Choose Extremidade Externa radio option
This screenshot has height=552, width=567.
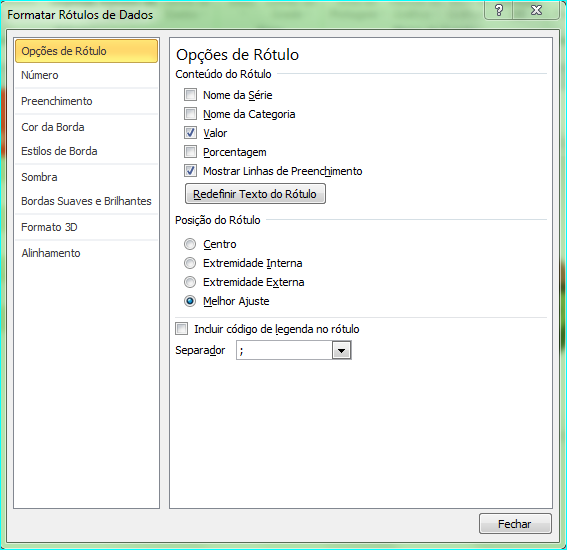tap(190, 282)
